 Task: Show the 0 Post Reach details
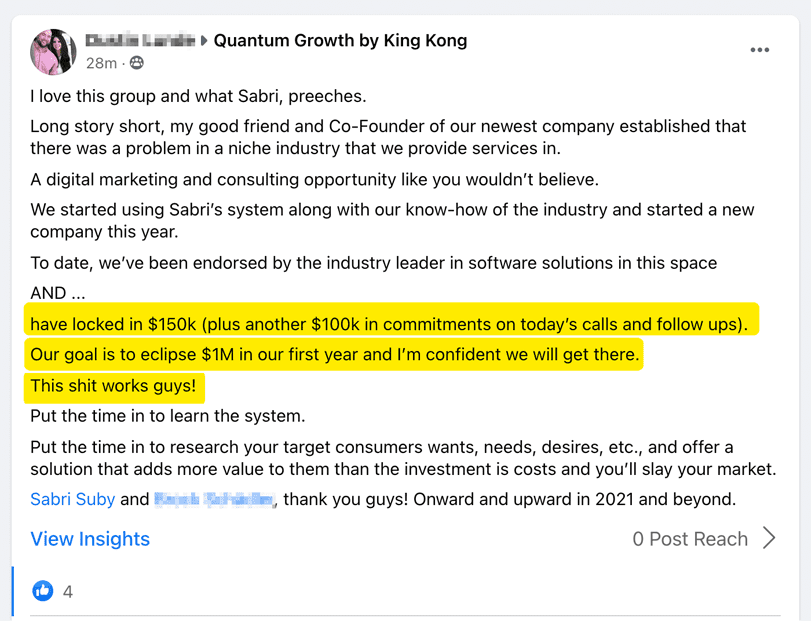coord(690,539)
